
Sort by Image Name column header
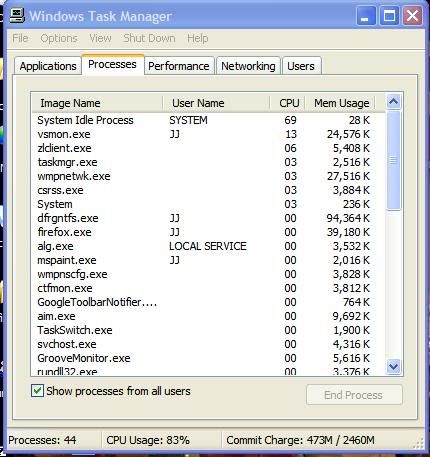tap(97, 103)
